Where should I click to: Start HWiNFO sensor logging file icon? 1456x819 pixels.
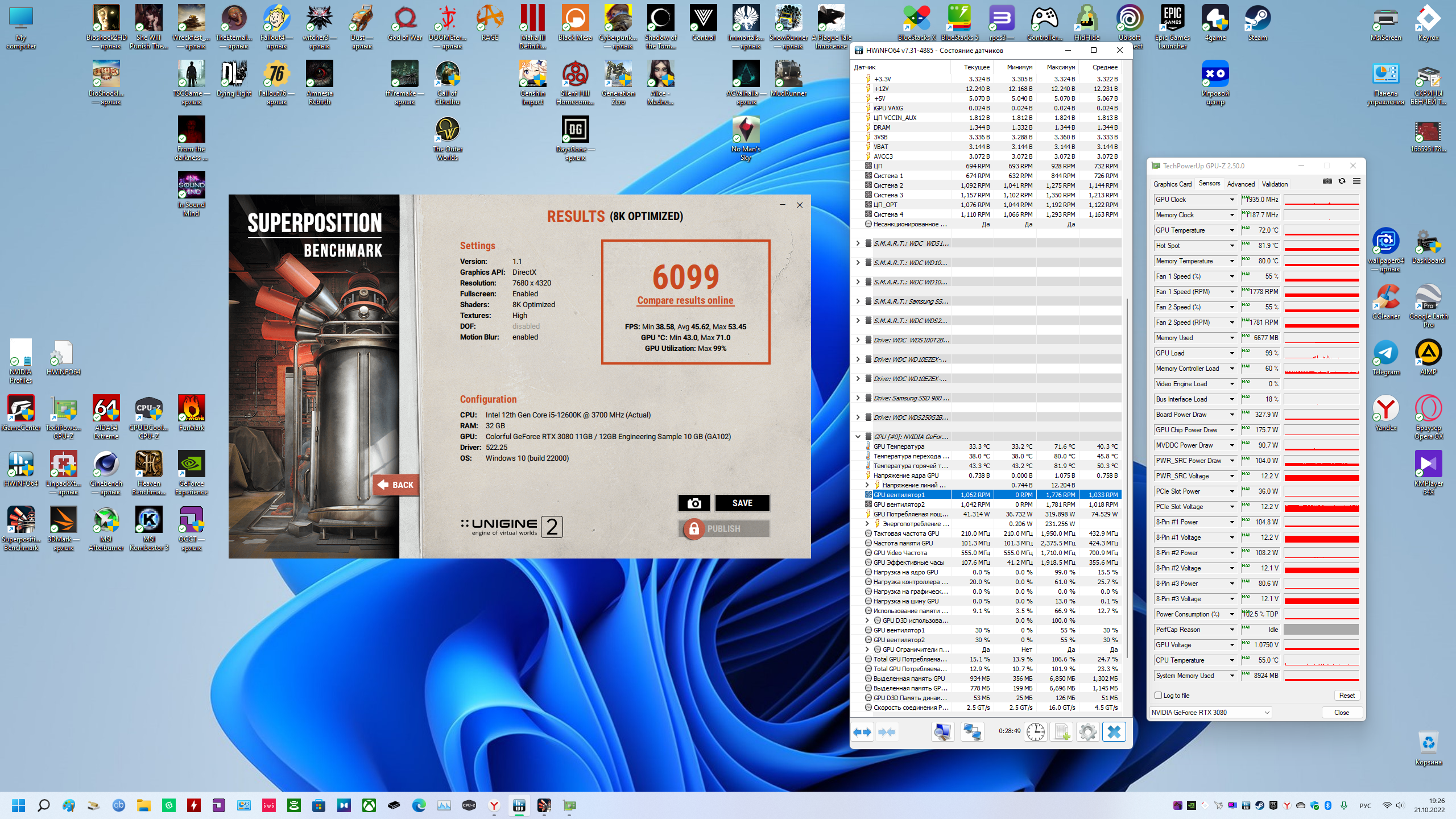click(x=1061, y=732)
